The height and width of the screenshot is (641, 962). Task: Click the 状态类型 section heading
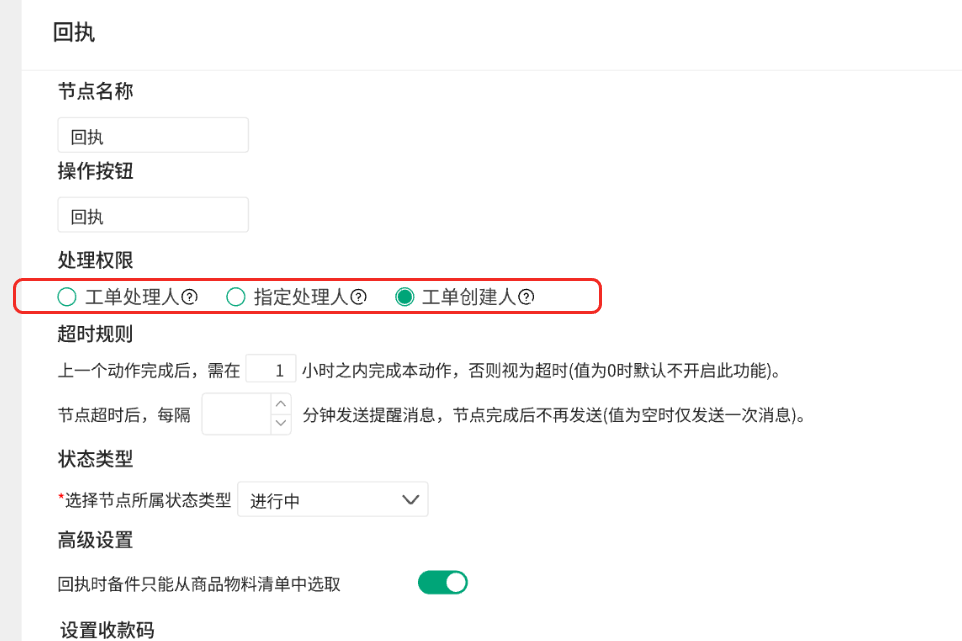point(95,459)
